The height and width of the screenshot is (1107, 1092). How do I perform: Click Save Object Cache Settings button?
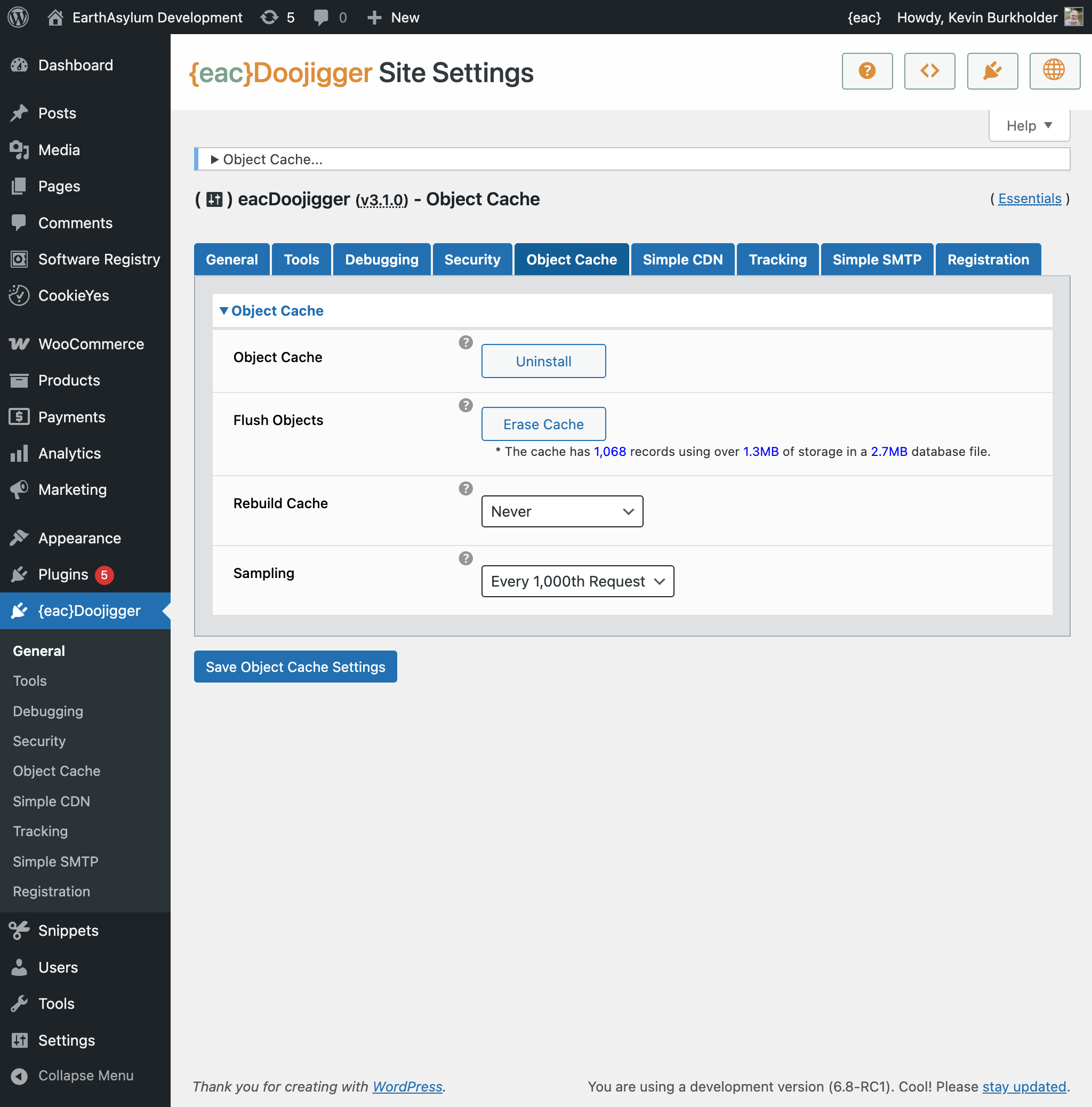pos(295,667)
